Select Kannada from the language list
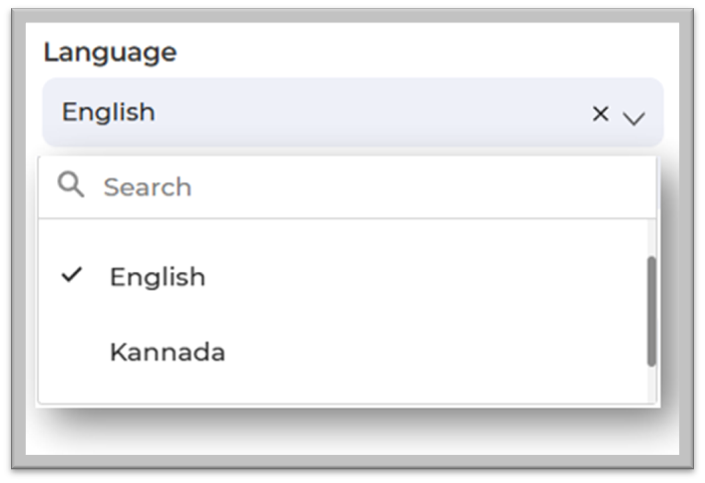 pos(167,352)
